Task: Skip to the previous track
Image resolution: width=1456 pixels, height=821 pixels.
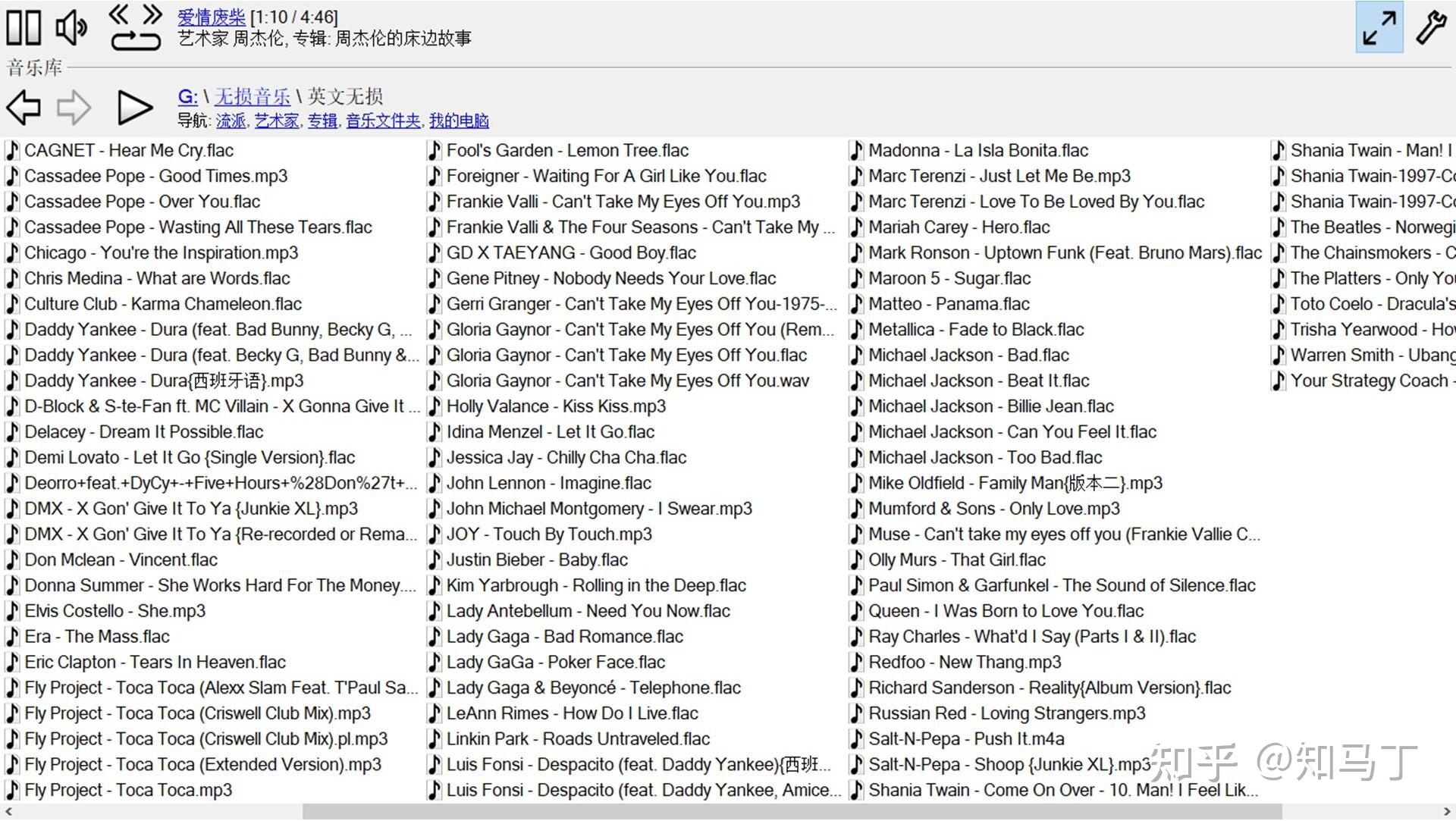Action: tap(119, 14)
